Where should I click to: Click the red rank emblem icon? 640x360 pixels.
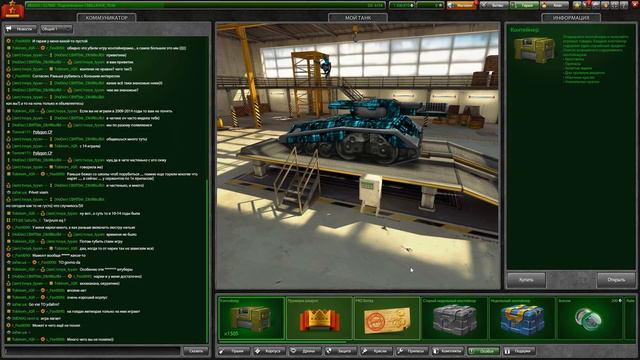click(x=12, y=9)
